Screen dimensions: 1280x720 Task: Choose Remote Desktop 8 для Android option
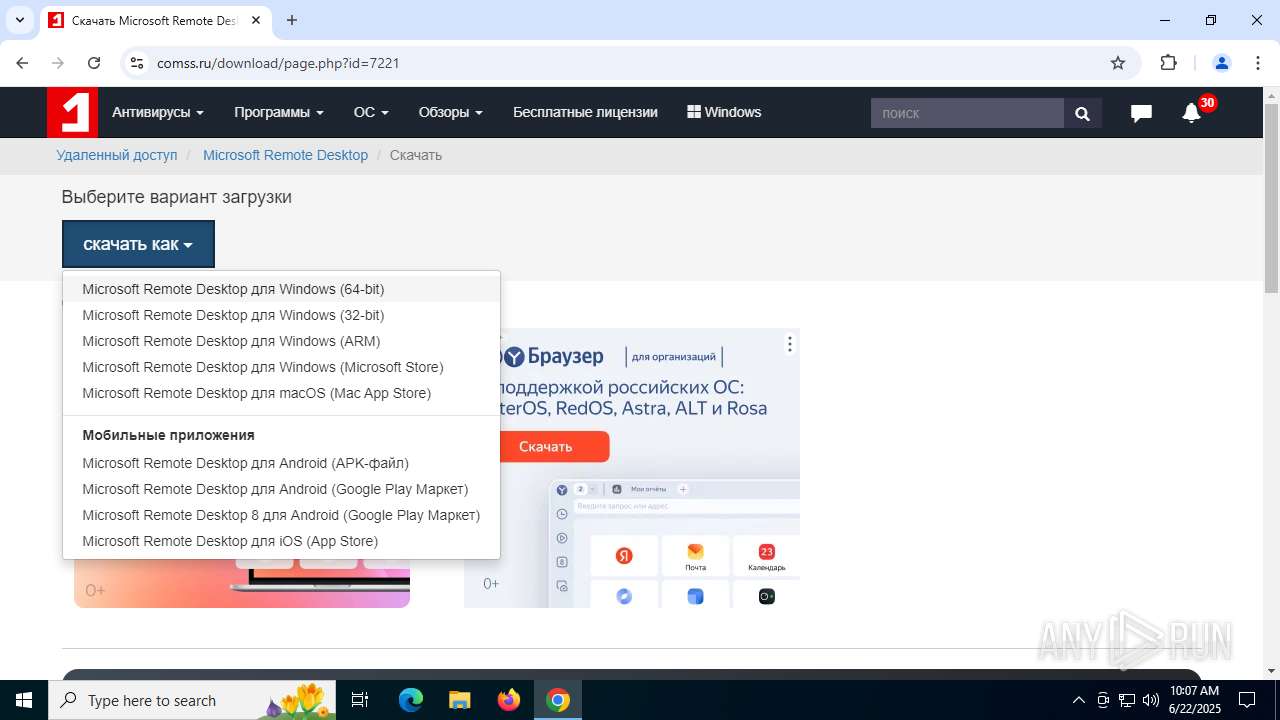click(x=281, y=515)
